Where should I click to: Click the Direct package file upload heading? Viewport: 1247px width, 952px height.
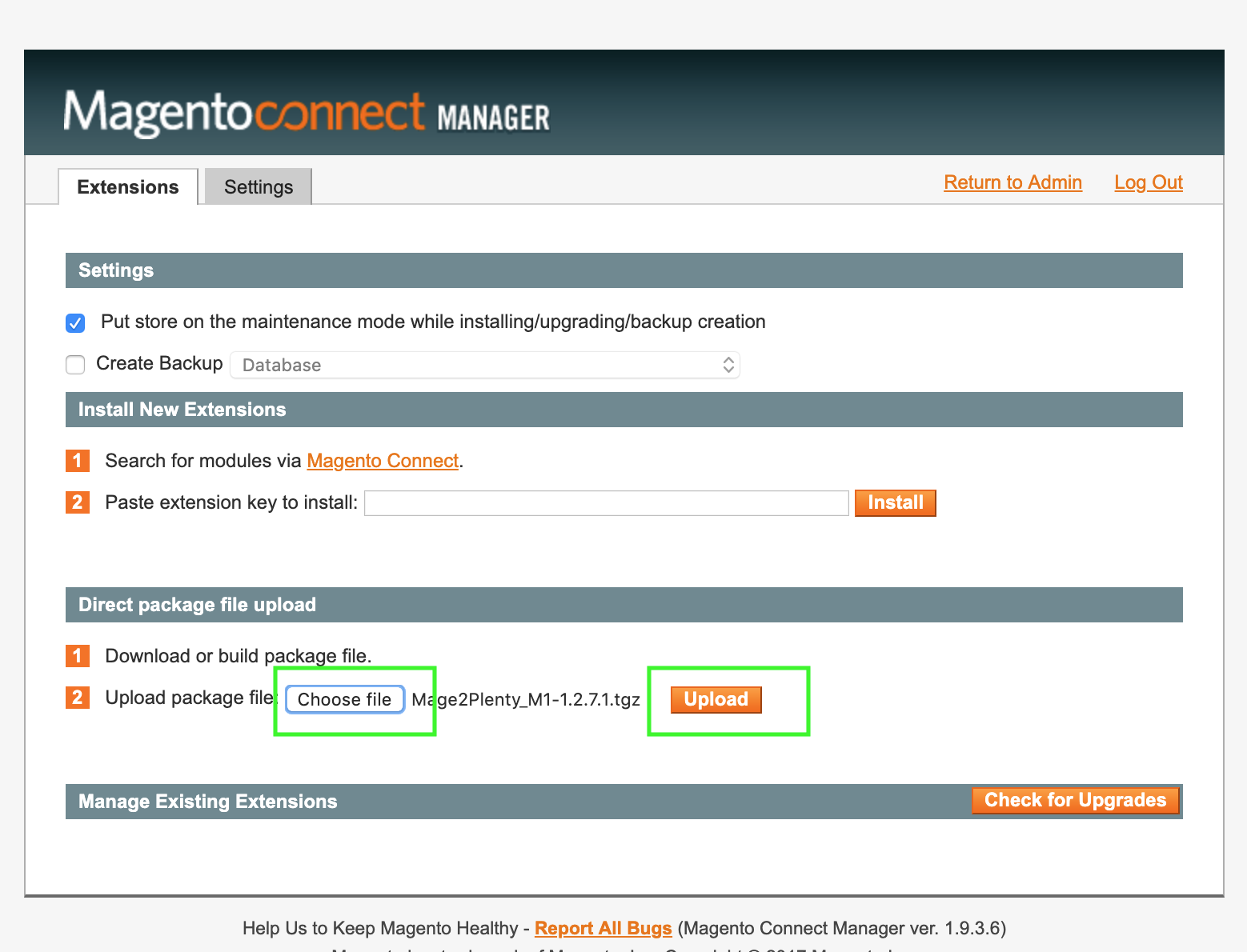[x=197, y=605]
